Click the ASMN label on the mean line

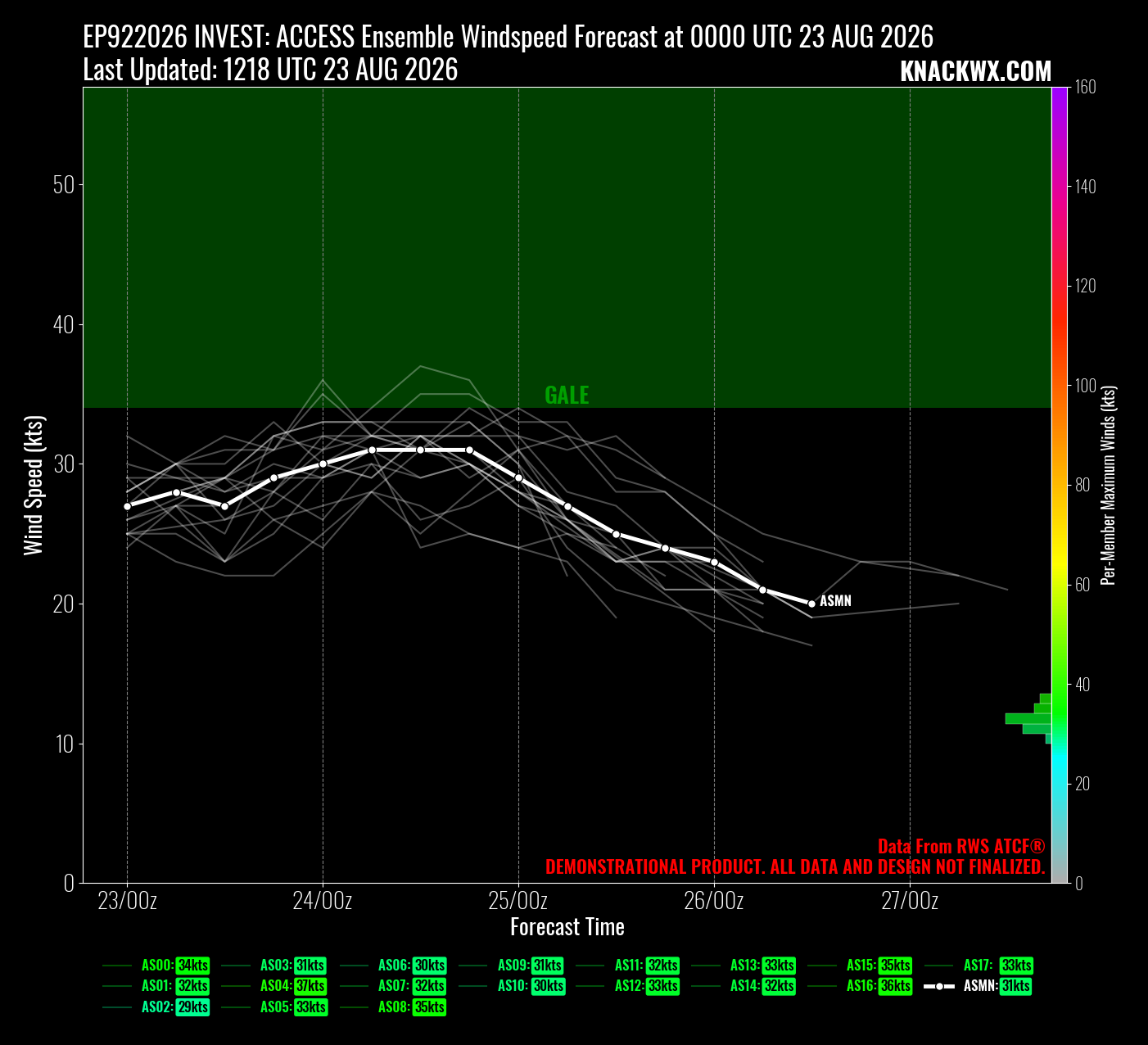(835, 600)
